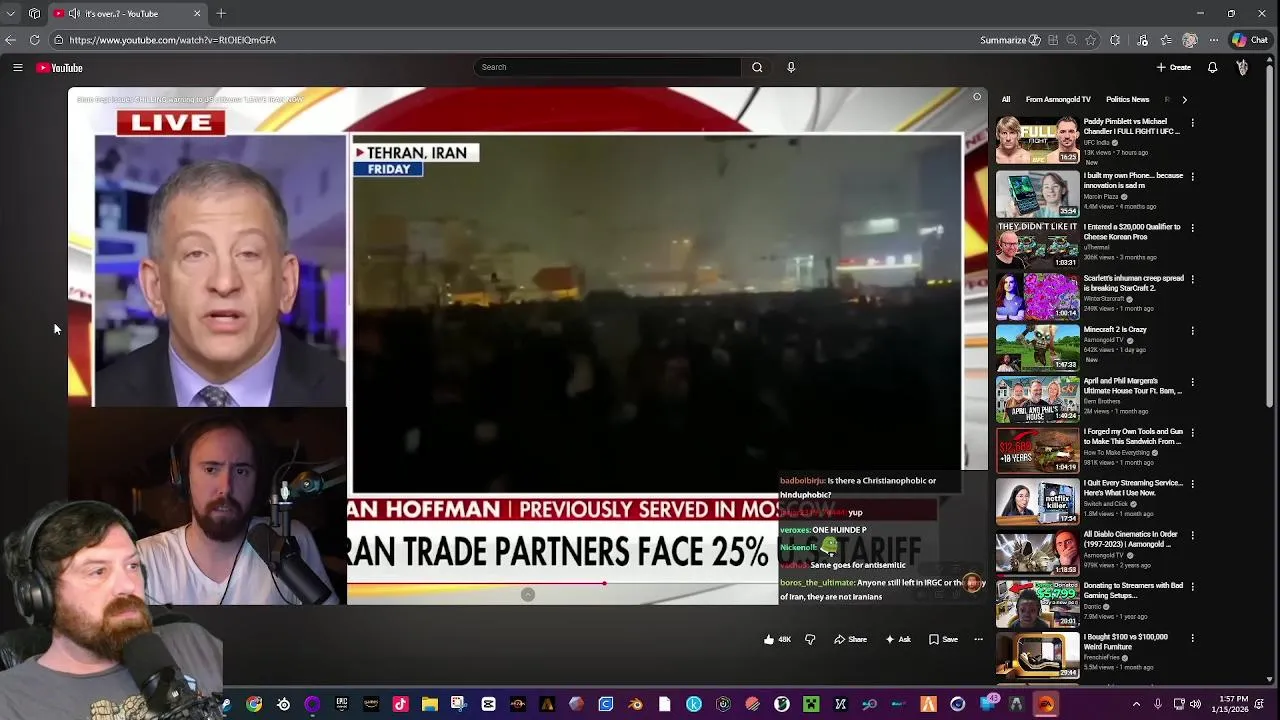The width and height of the screenshot is (1280, 720).
Task: Open more actions ellipsis below video
Action: click(978, 639)
